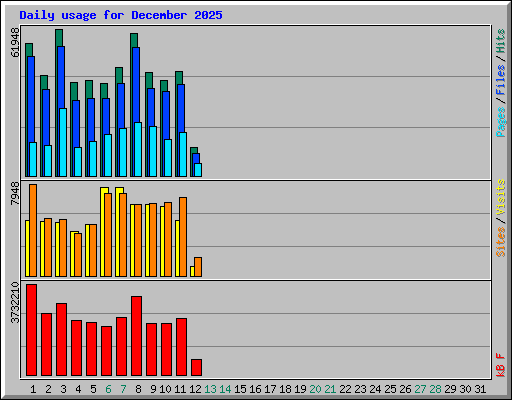Click day label 29 on the axis
Viewport: 512px width, 400px height.
[450, 389]
